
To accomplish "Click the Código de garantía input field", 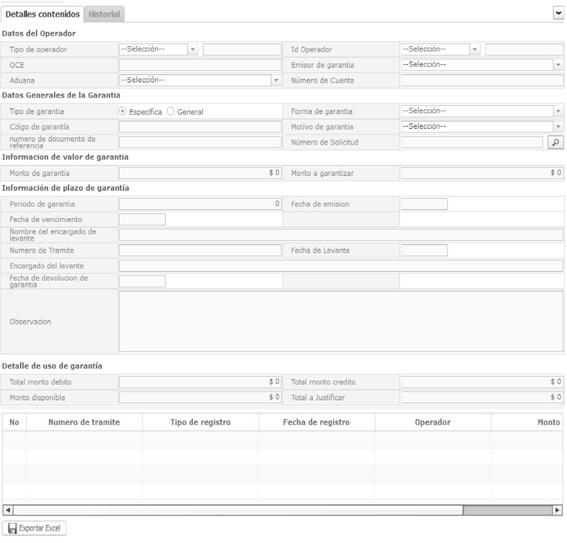I will click(200, 127).
